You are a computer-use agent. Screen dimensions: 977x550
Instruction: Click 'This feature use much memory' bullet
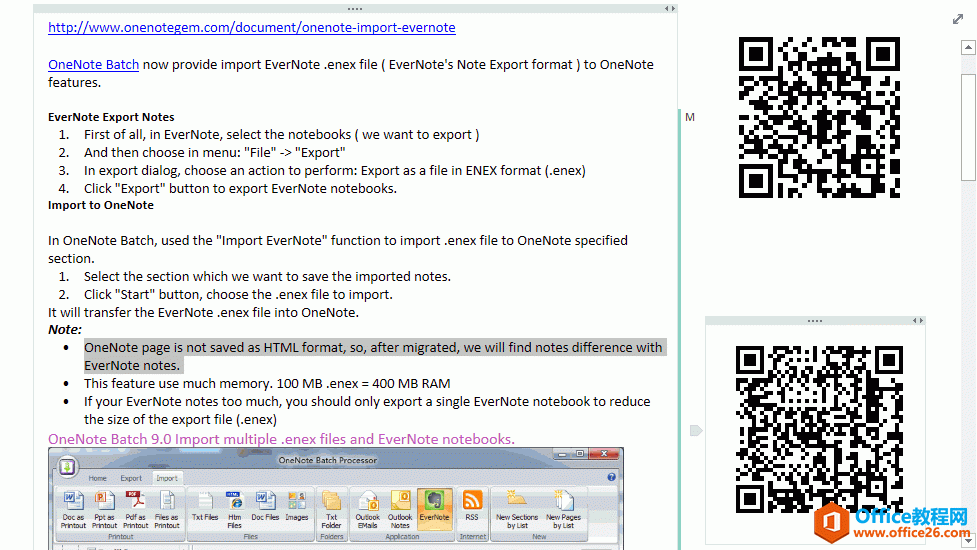pos(267,384)
